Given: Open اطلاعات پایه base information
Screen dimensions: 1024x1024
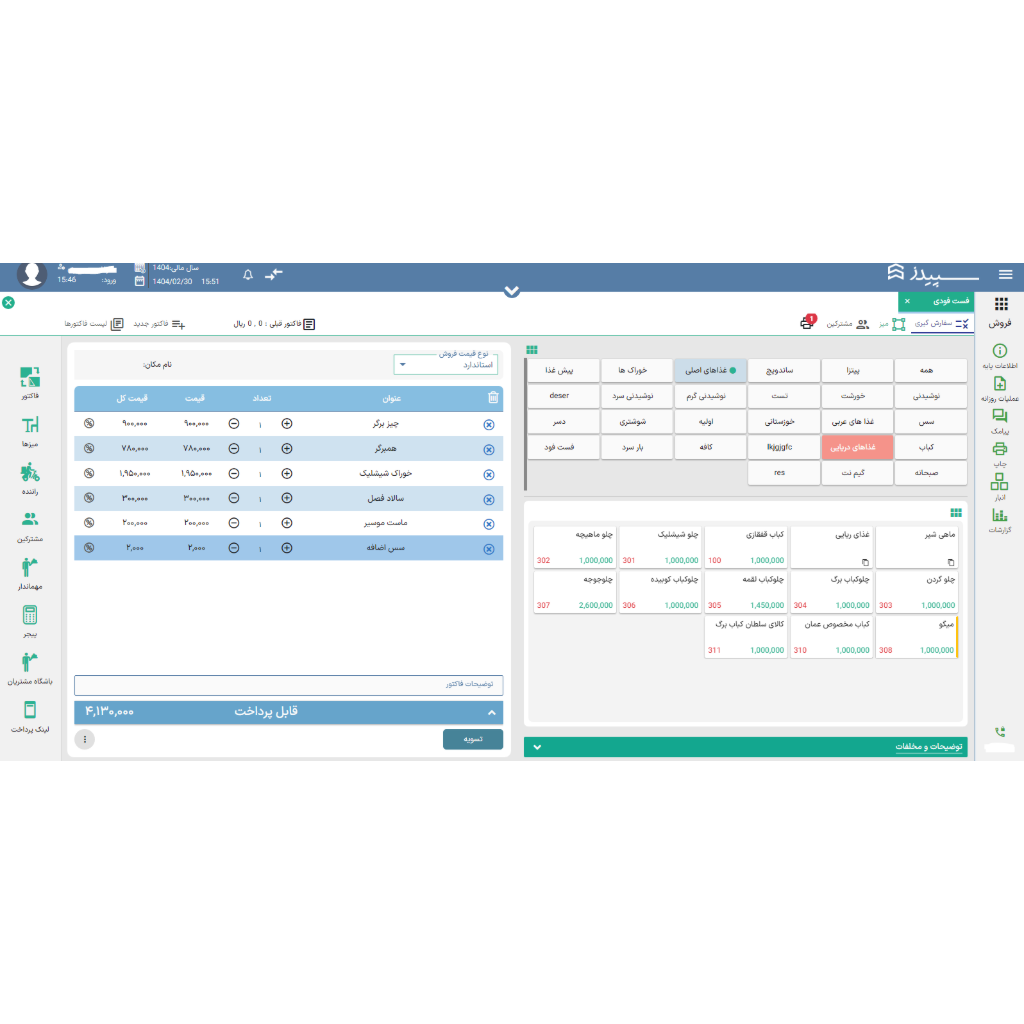Looking at the screenshot, I should pyautogui.click(x=1000, y=356).
